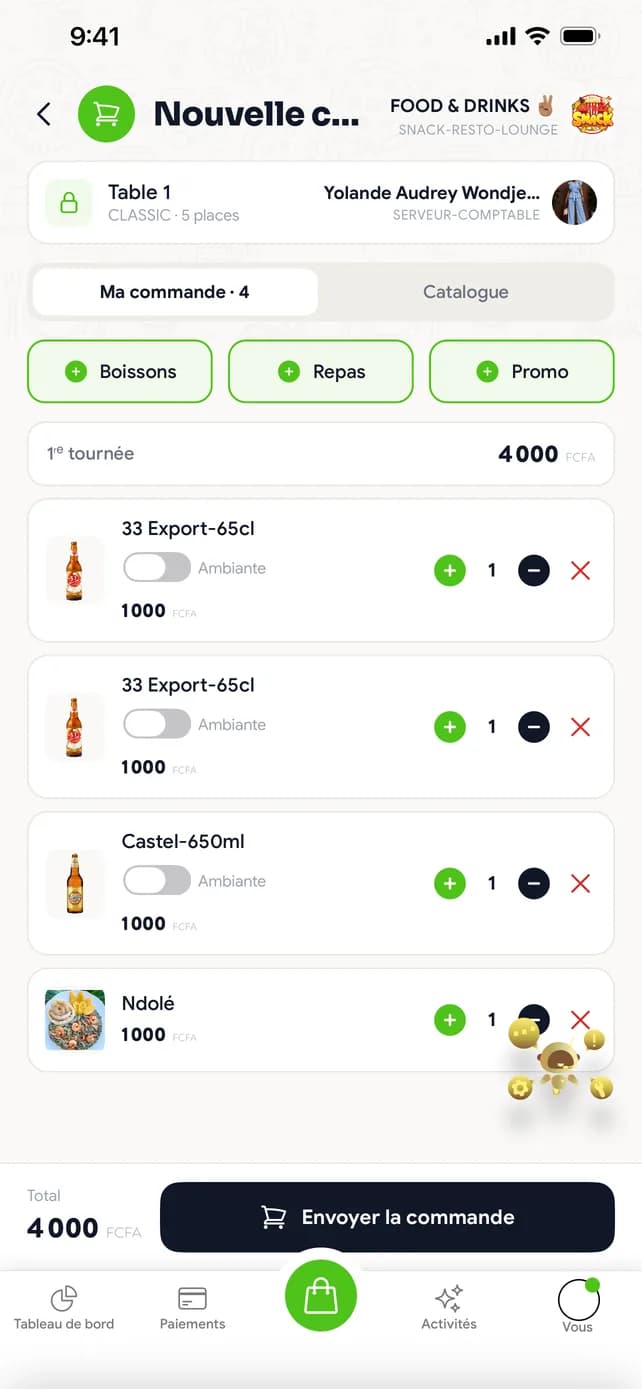Viewport: 642px width, 1389px height.
Task: Decrease first 33 Export-65cl quantity
Action: pyautogui.click(x=534, y=571)
